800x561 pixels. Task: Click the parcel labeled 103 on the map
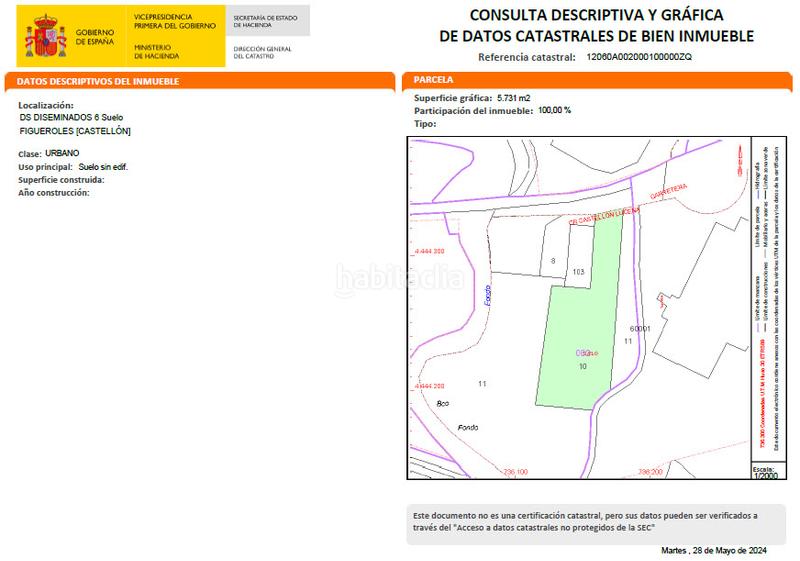[x=578, y=272]
